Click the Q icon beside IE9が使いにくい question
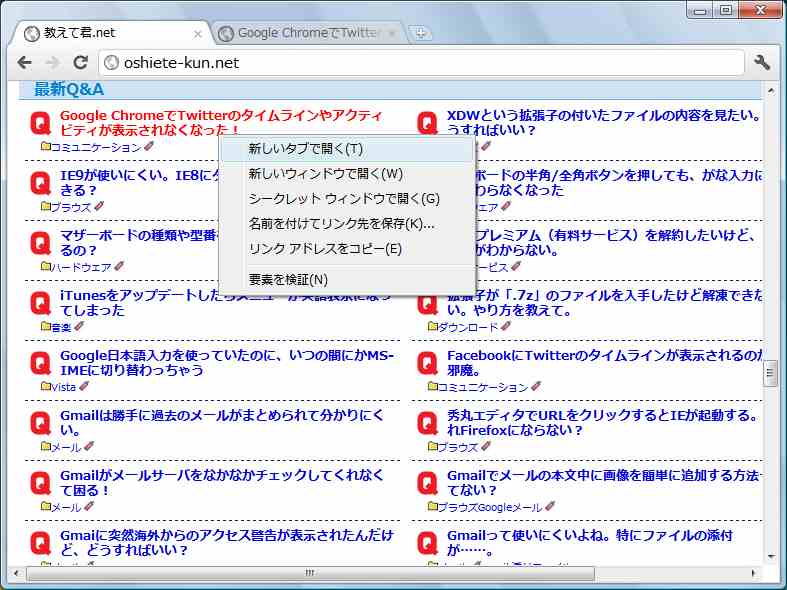Image resolution: width=787 pixels, height=590 pixels. pos(40,183)
